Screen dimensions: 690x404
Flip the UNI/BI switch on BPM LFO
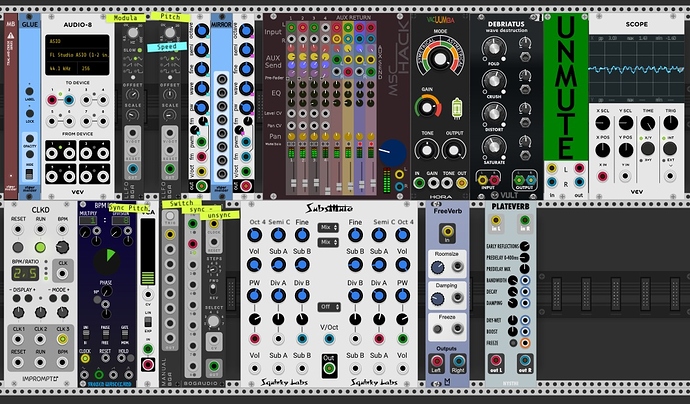(x=86, y=335)
